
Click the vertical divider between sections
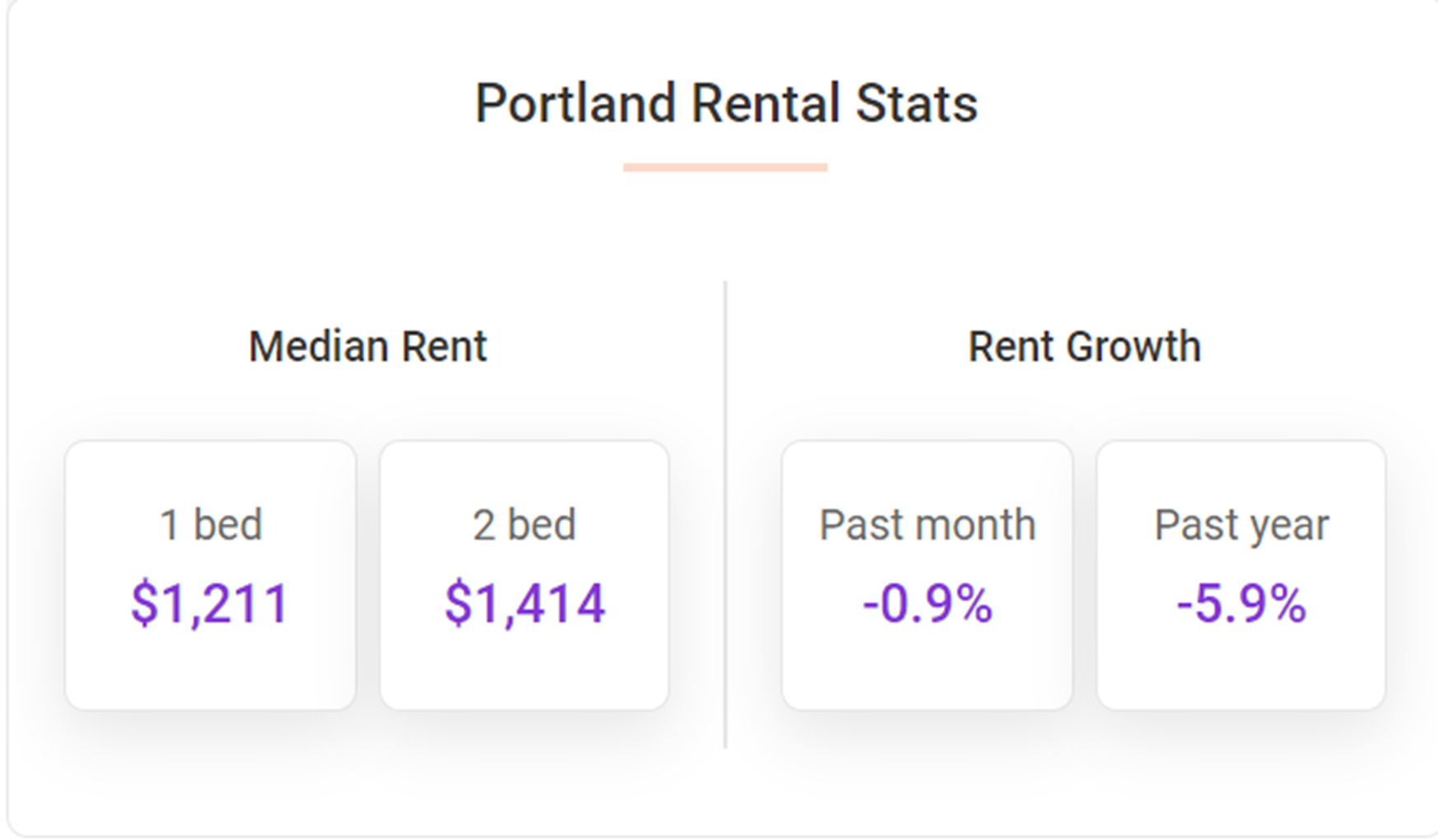(x=726, y=515)
